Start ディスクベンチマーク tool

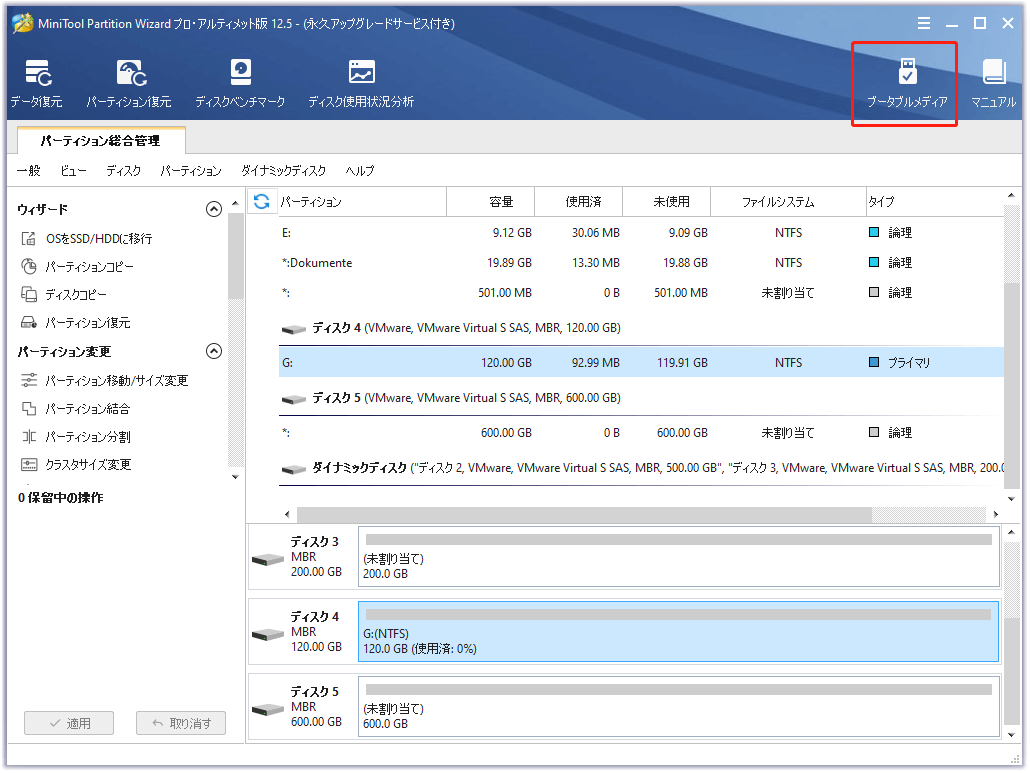point(240,82)
